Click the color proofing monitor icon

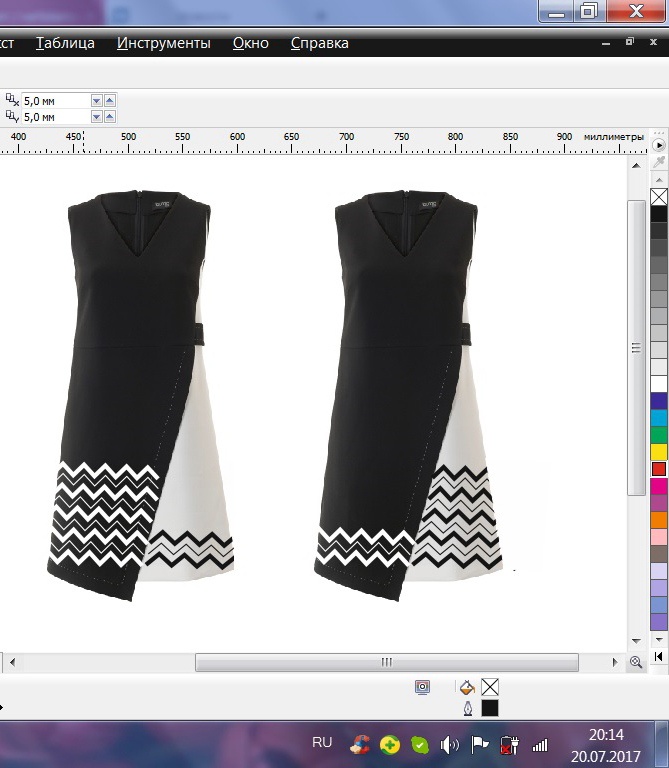(x=423, y=687)
